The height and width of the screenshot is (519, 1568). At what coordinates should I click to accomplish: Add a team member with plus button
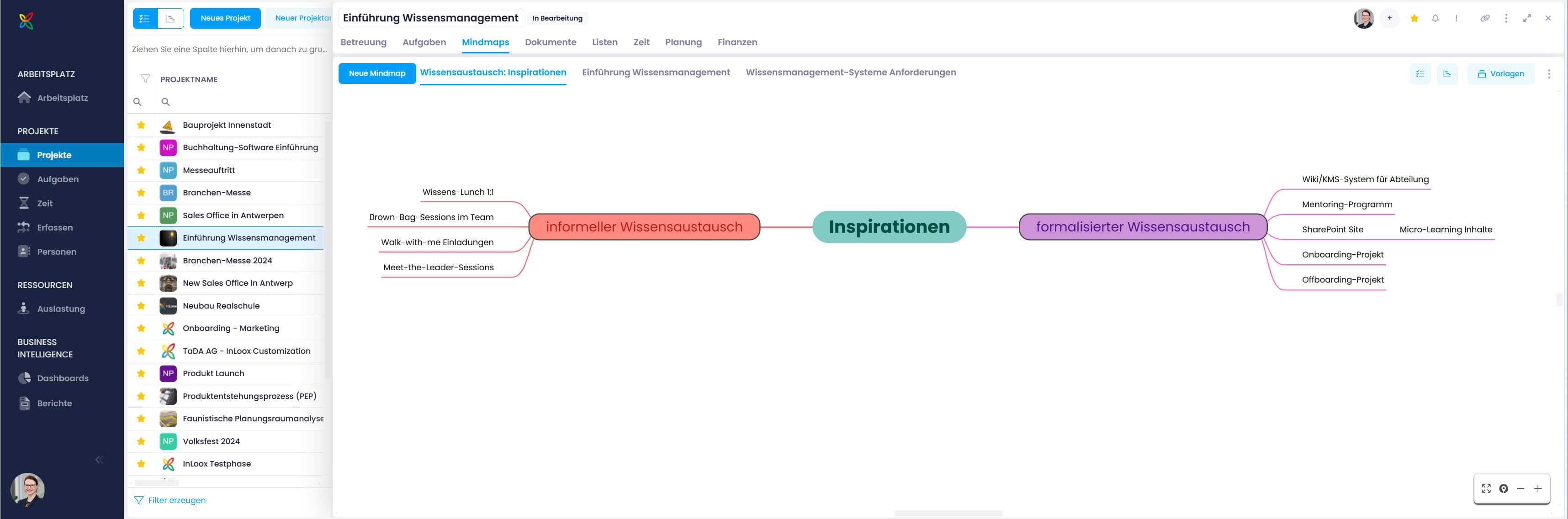tap(1390, 18)
